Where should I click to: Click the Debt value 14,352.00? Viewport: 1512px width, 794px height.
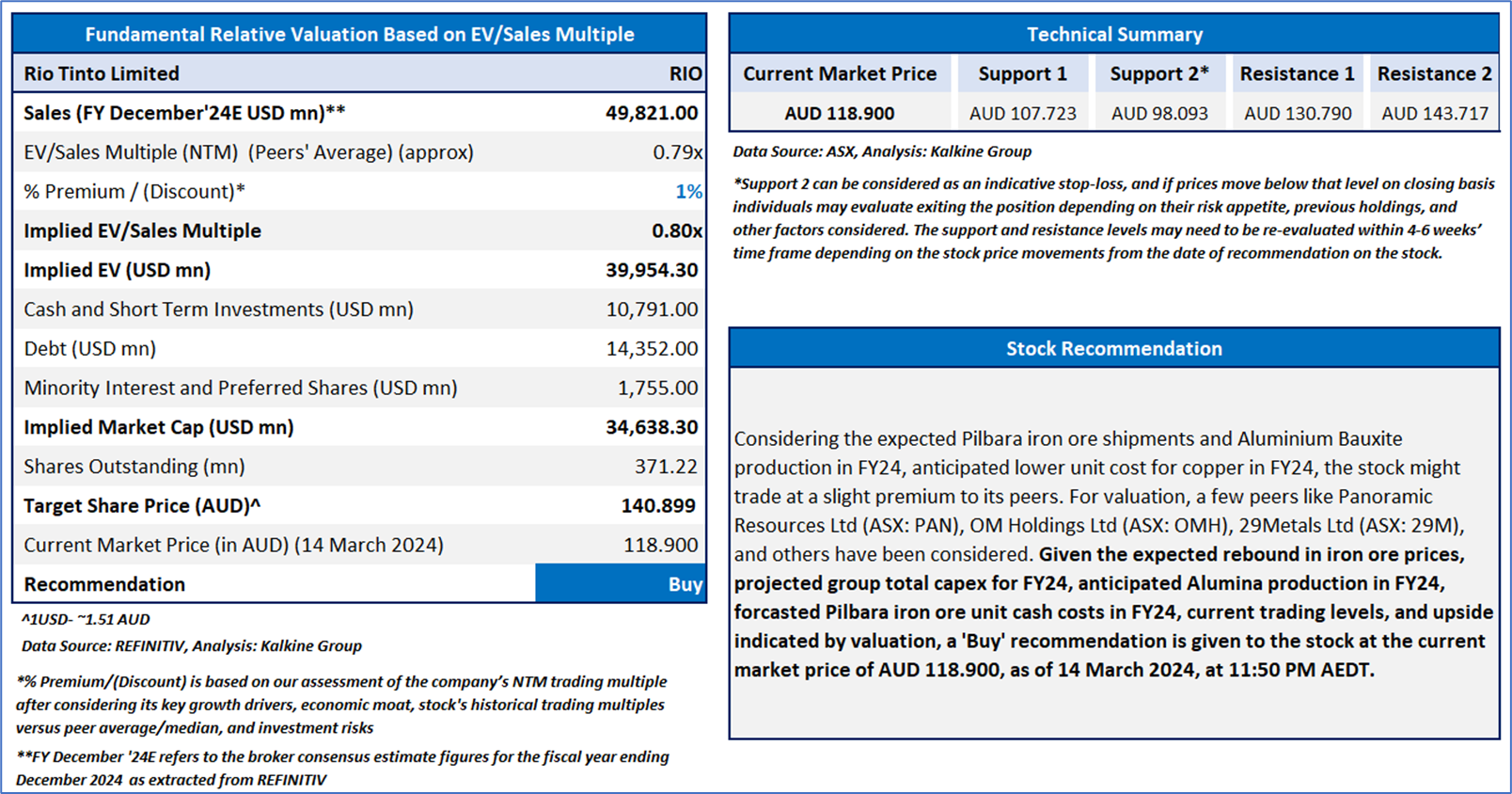pos(652,349)
